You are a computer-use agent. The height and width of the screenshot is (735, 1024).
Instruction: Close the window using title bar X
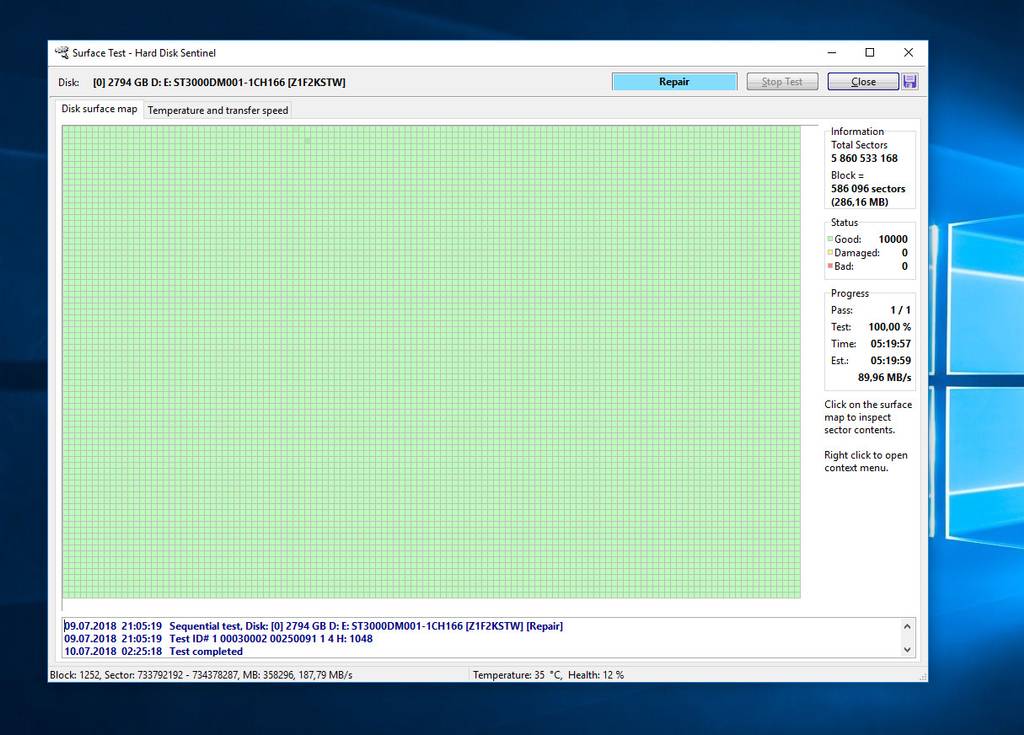[x=908, y=53]
